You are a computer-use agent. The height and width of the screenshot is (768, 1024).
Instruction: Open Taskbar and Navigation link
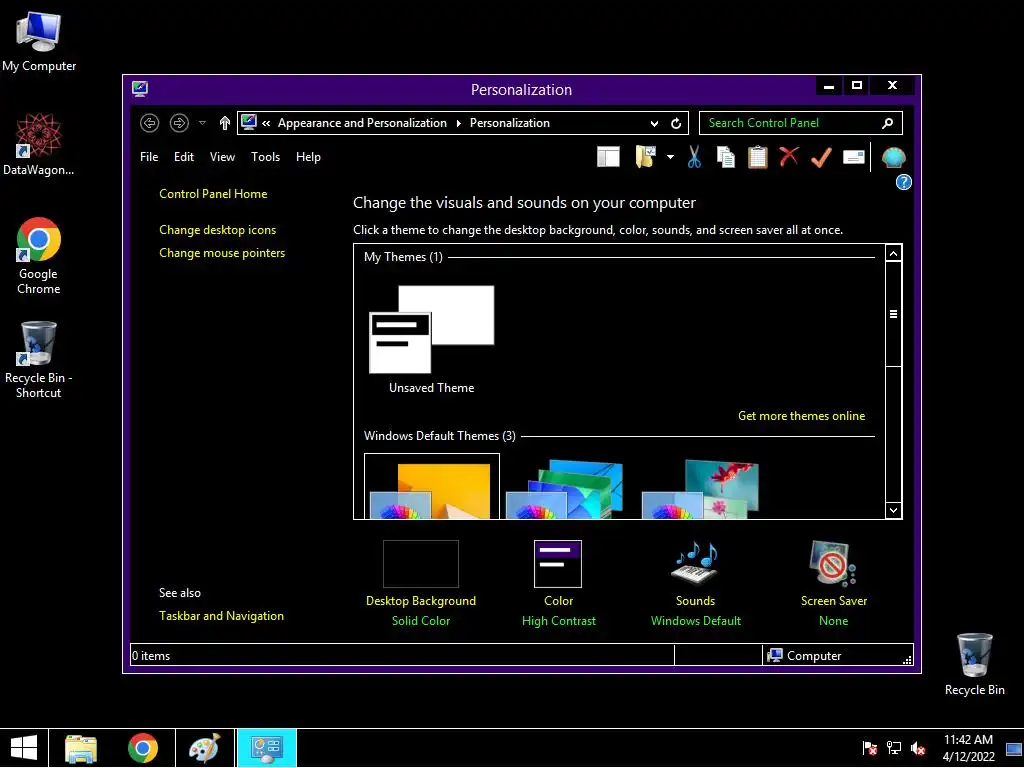click(221, 616)
